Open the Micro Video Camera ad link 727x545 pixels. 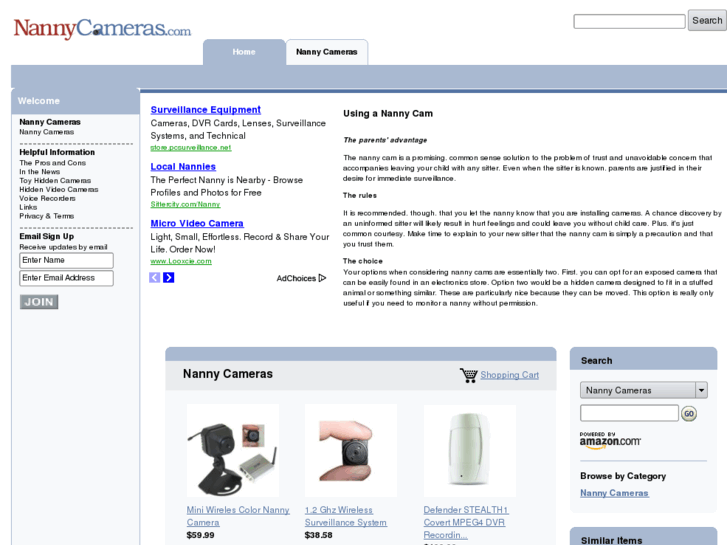point(197,223)
